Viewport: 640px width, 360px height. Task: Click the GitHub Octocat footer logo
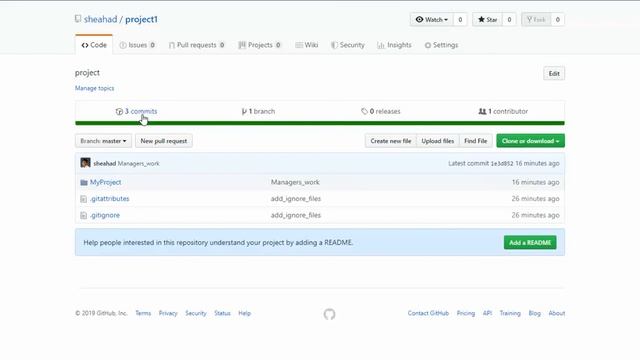click(x=329, y=314)
